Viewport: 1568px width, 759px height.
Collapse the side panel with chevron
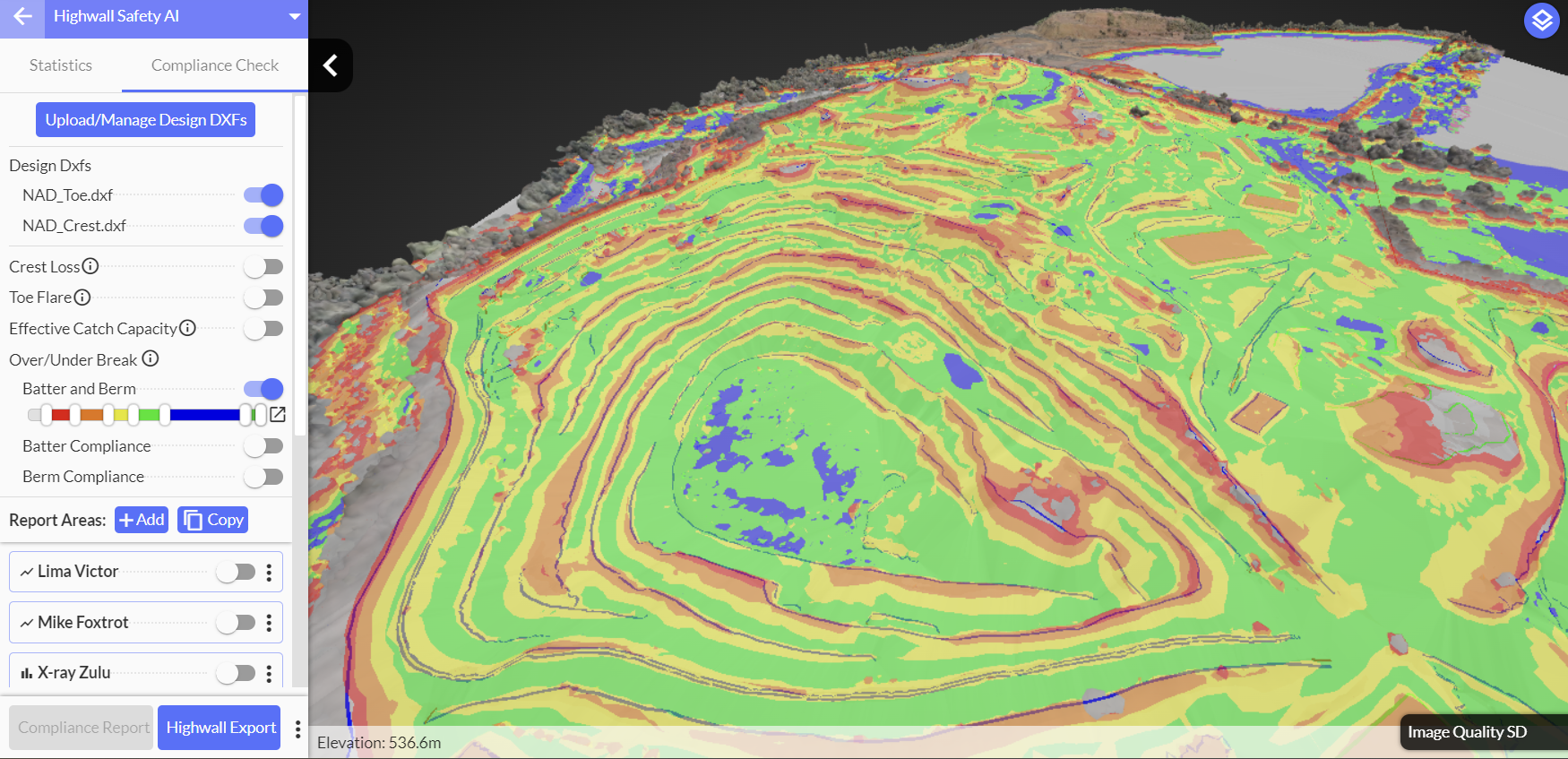[331, 65]
